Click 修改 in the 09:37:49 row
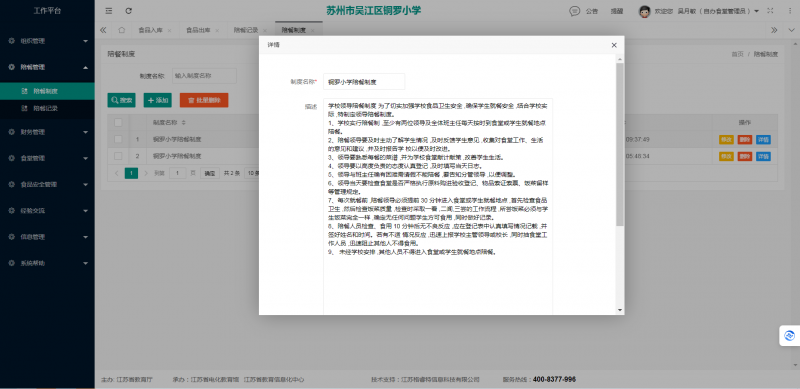The height and width of the screenshot is (389, 800). click(x=726, y=139)
